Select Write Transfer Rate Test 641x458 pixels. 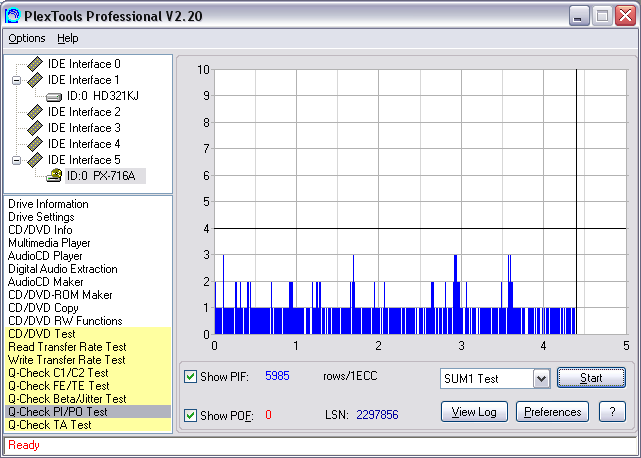click(88, 360)
